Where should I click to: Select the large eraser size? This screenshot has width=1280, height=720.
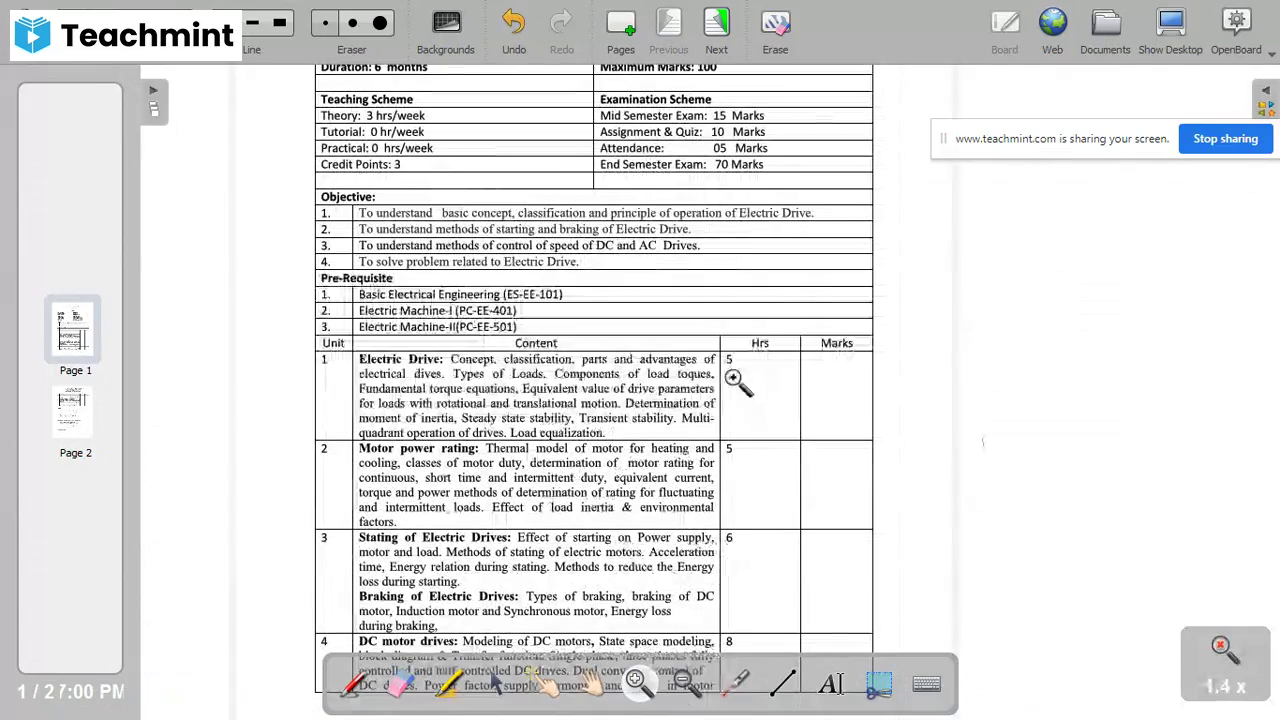pos(380,23)
